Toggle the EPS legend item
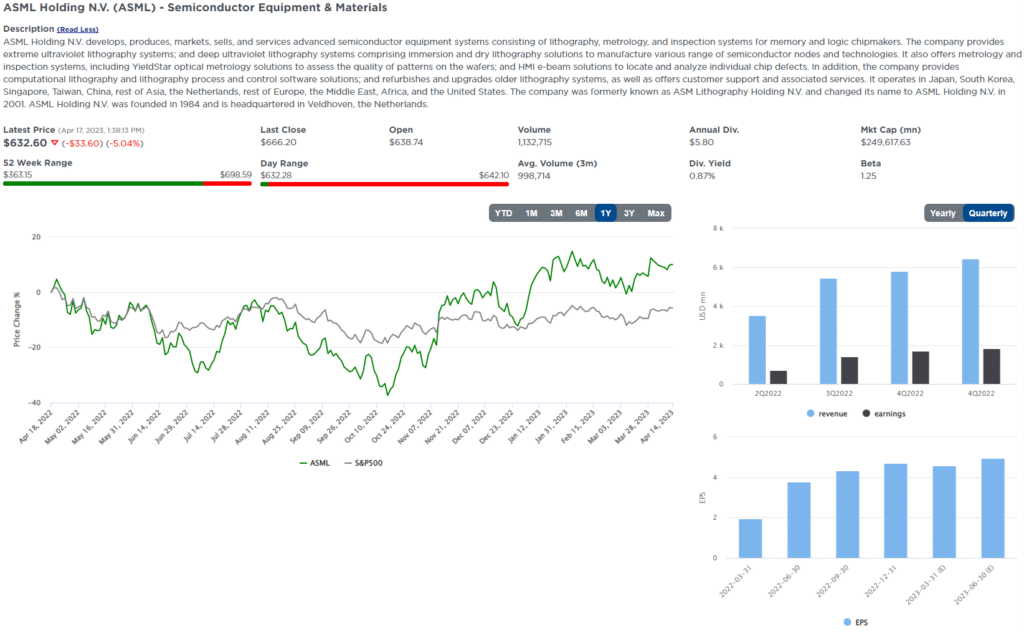 pyautogui.click(x=857, y=622)
